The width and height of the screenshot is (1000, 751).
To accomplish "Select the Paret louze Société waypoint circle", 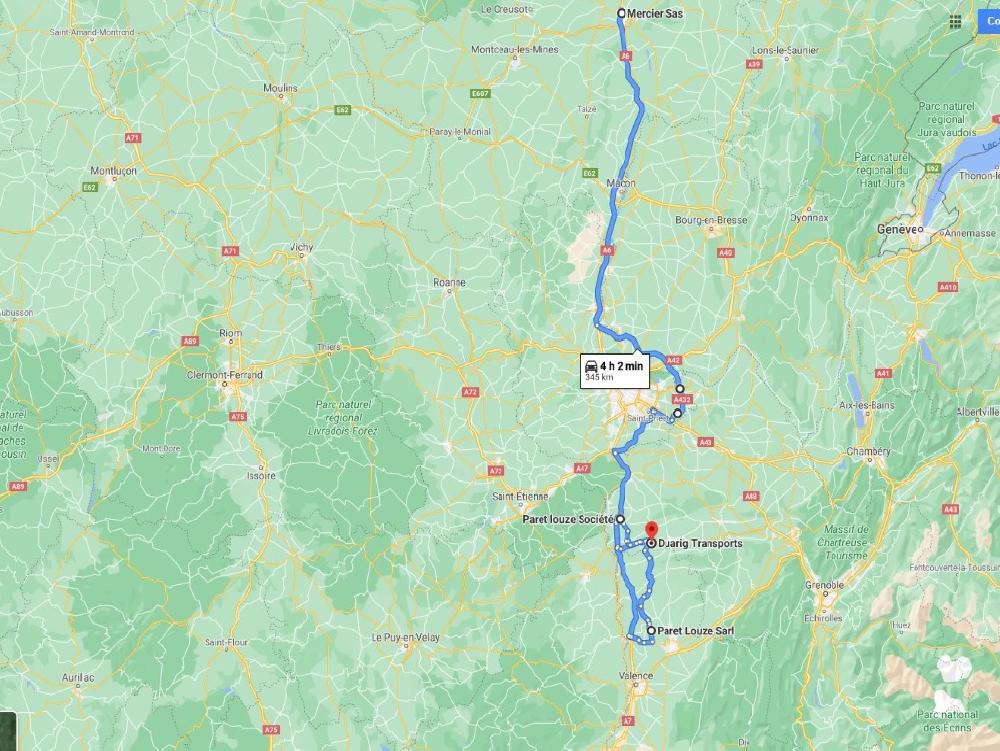I will (620, 519).
